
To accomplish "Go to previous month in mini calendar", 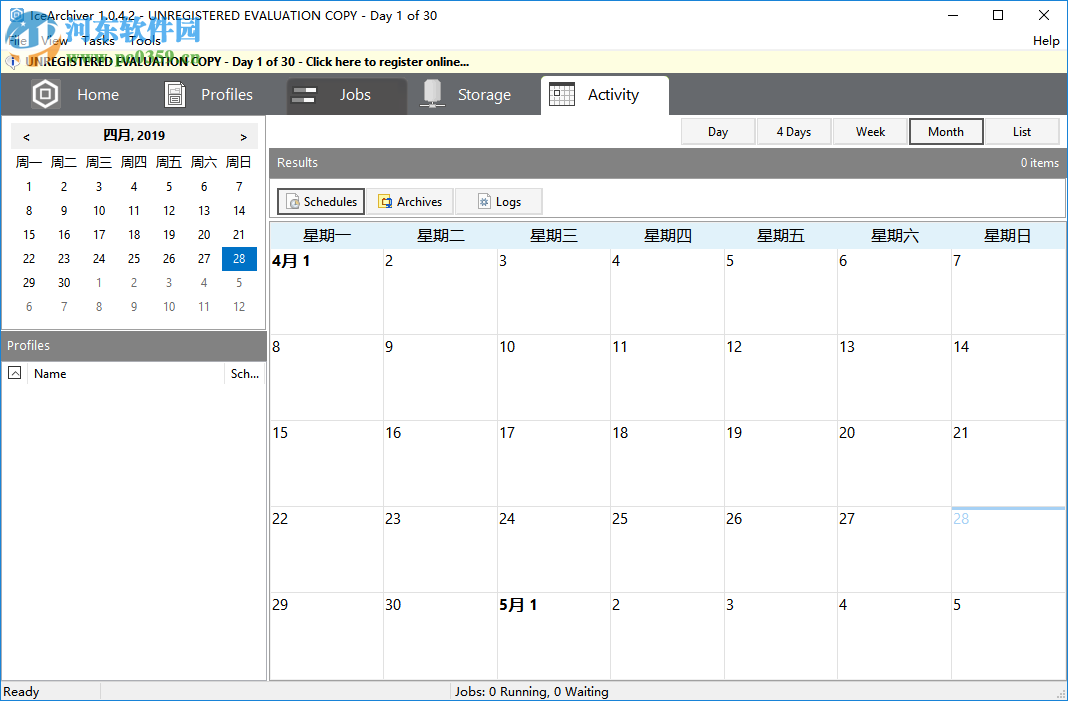I will coord(26,136).
